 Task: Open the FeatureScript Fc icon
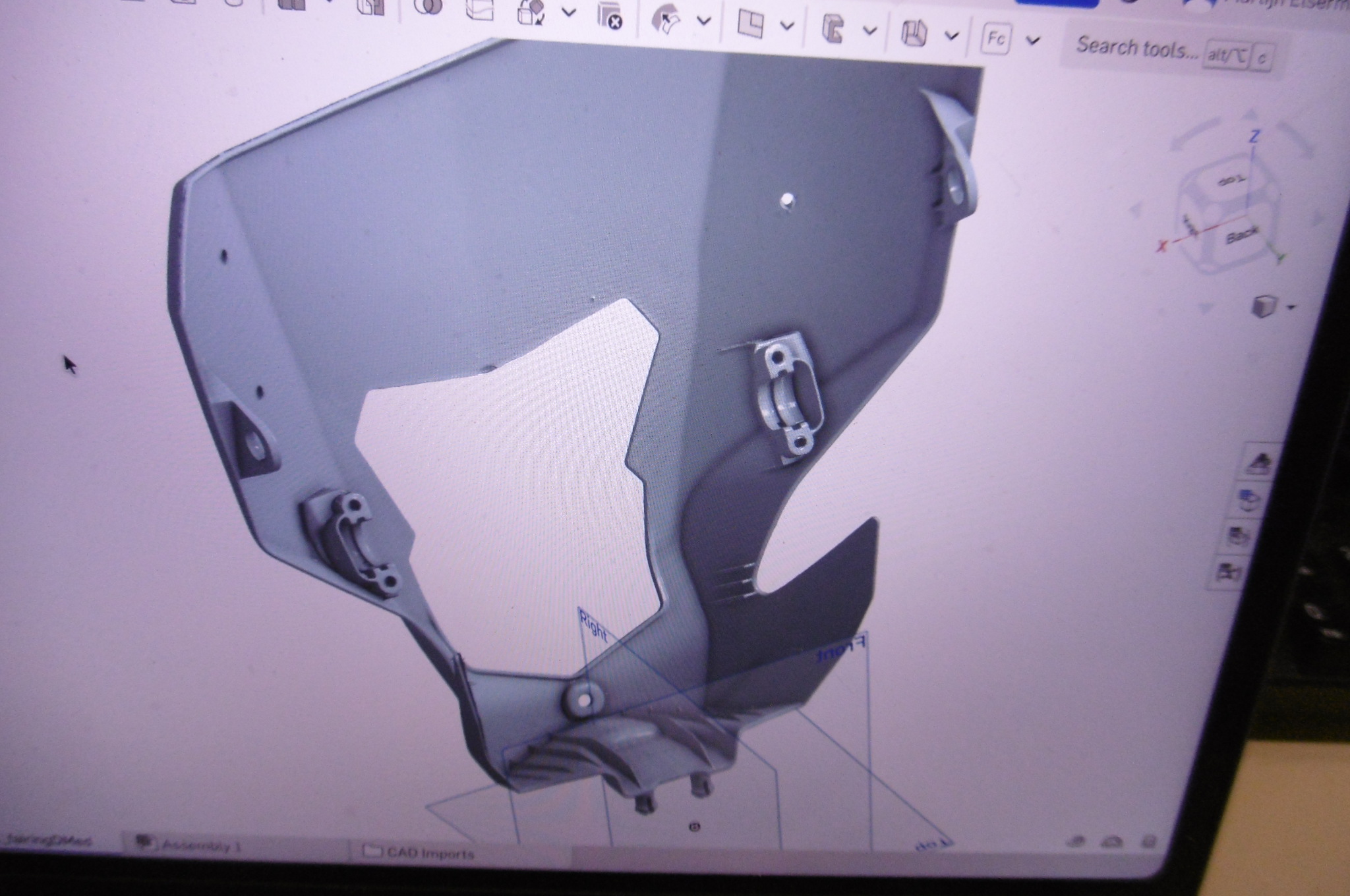coord(995,39)
